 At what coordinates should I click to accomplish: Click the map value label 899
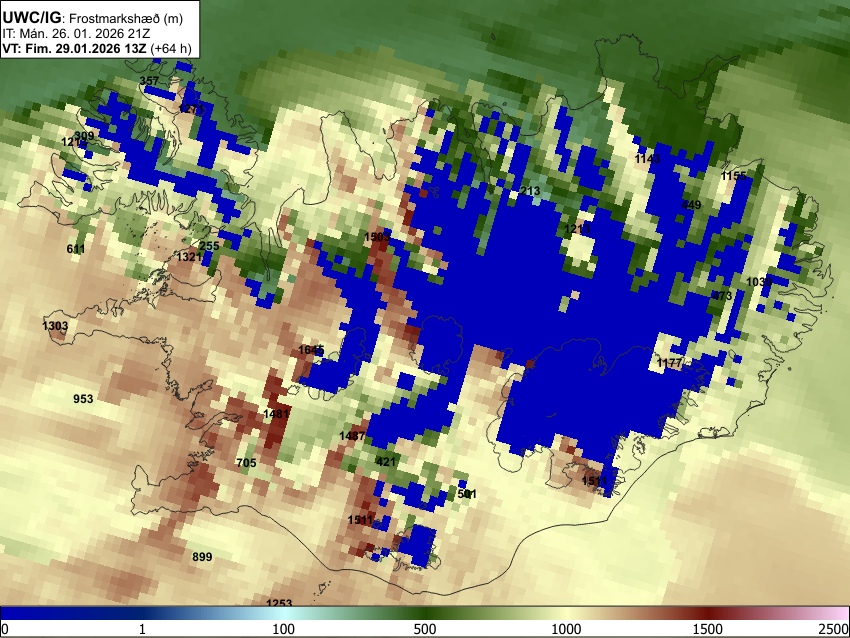tap(202, 557)
